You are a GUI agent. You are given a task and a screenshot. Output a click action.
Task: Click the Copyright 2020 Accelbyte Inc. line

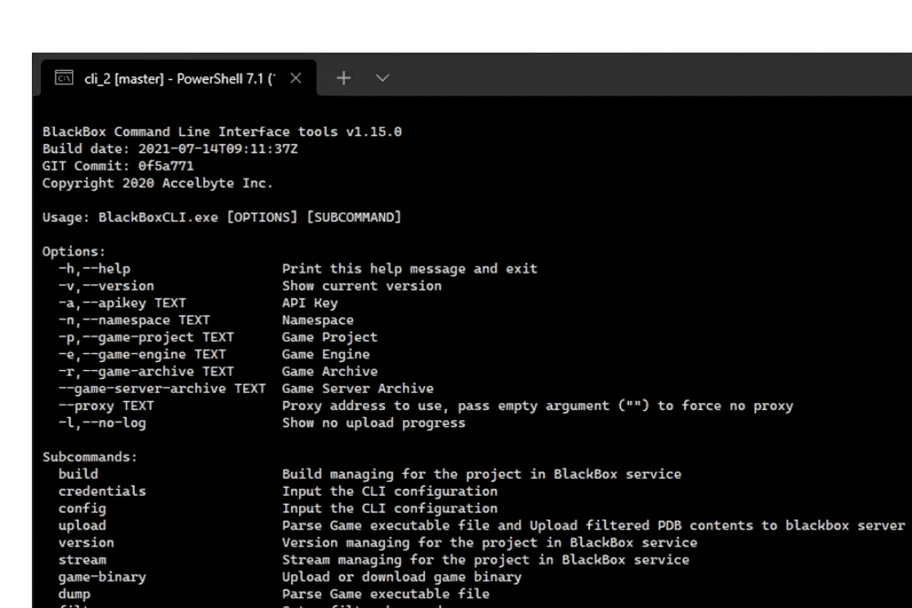[x=158, y=183]
